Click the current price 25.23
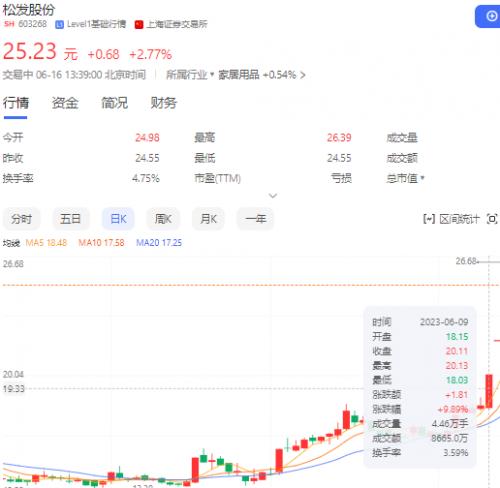Image resolution: width=500 pixels, height=488 pixels. 30,51
